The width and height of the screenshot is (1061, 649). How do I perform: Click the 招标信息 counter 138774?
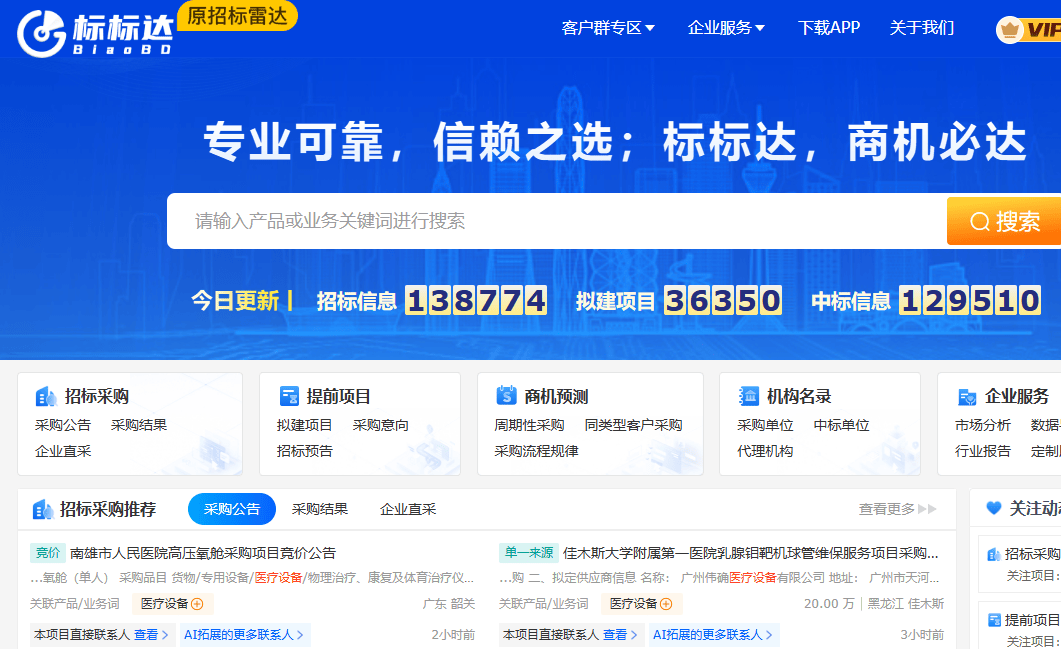tap(476, 300)
